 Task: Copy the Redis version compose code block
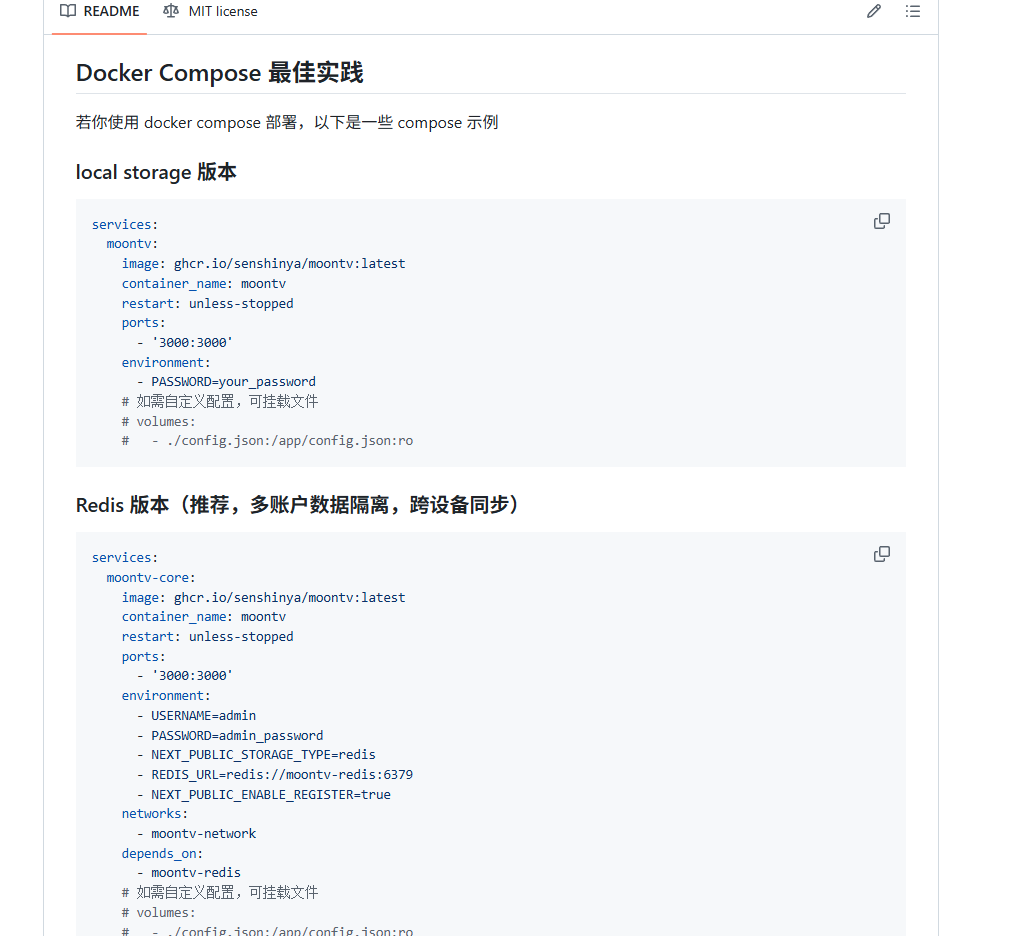(881, 554)
